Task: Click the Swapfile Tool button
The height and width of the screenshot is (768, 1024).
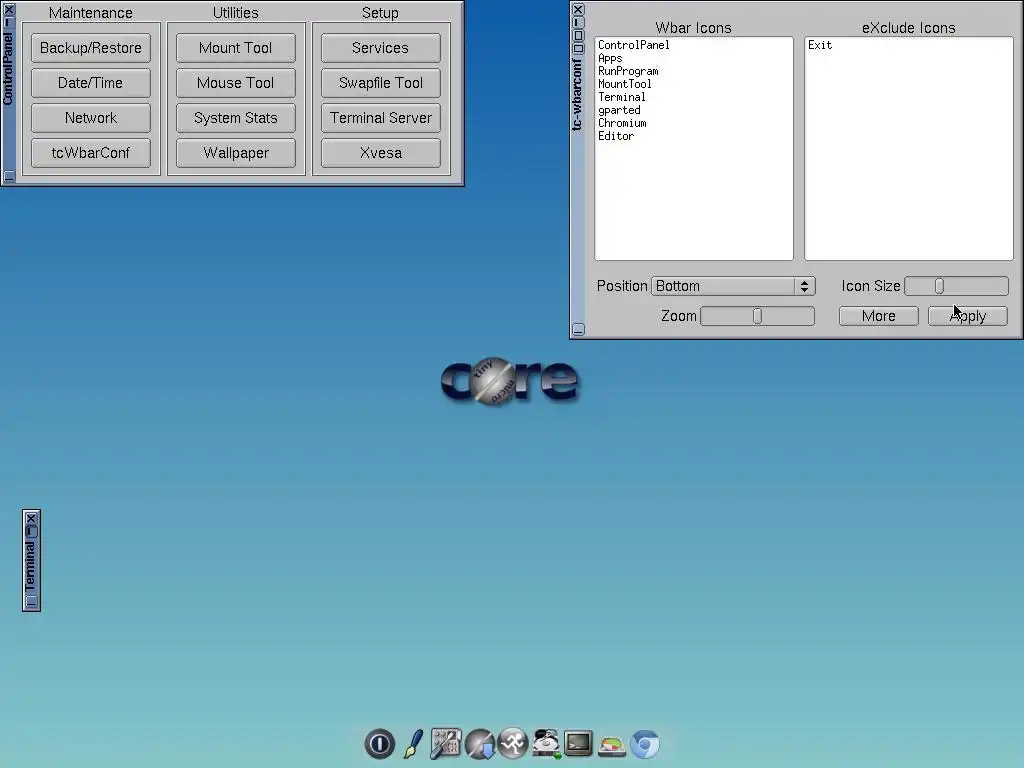Action: (x=381, y=83)
